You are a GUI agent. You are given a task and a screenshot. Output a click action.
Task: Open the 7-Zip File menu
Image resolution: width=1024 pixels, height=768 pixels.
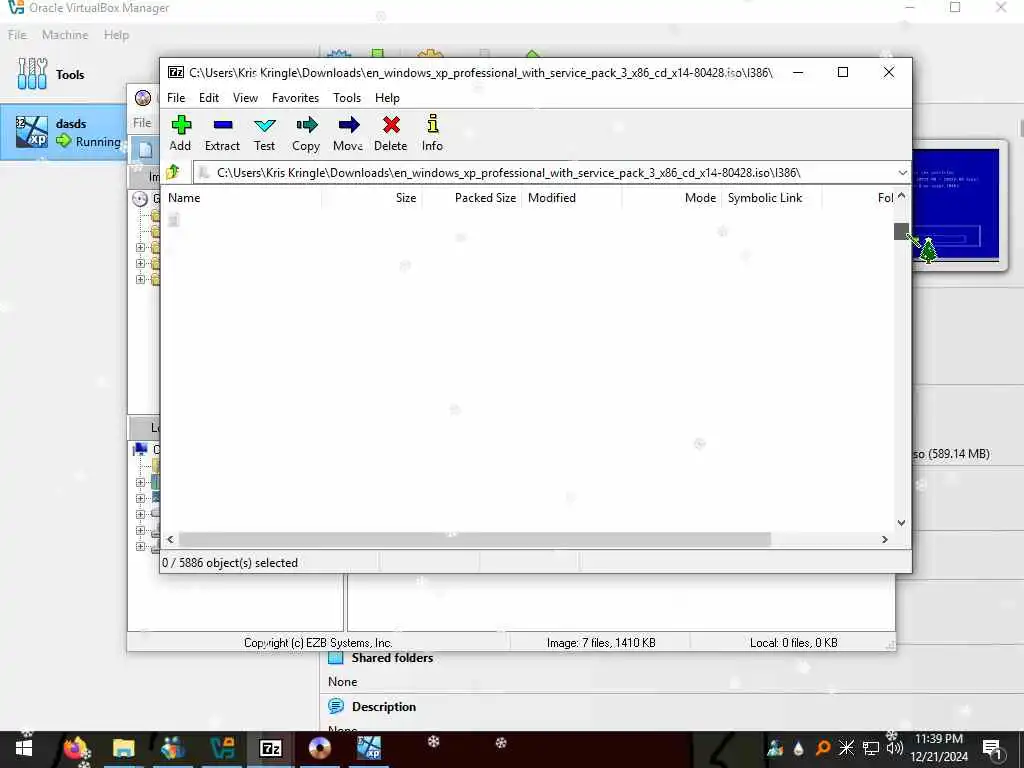pos(176,97)
